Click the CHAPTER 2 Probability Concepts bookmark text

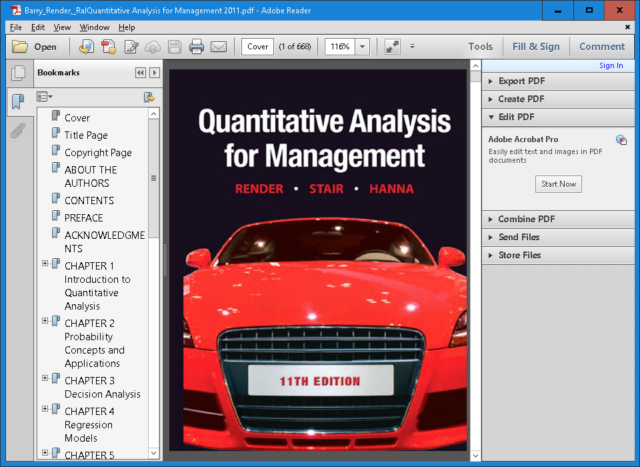[94, 343]
